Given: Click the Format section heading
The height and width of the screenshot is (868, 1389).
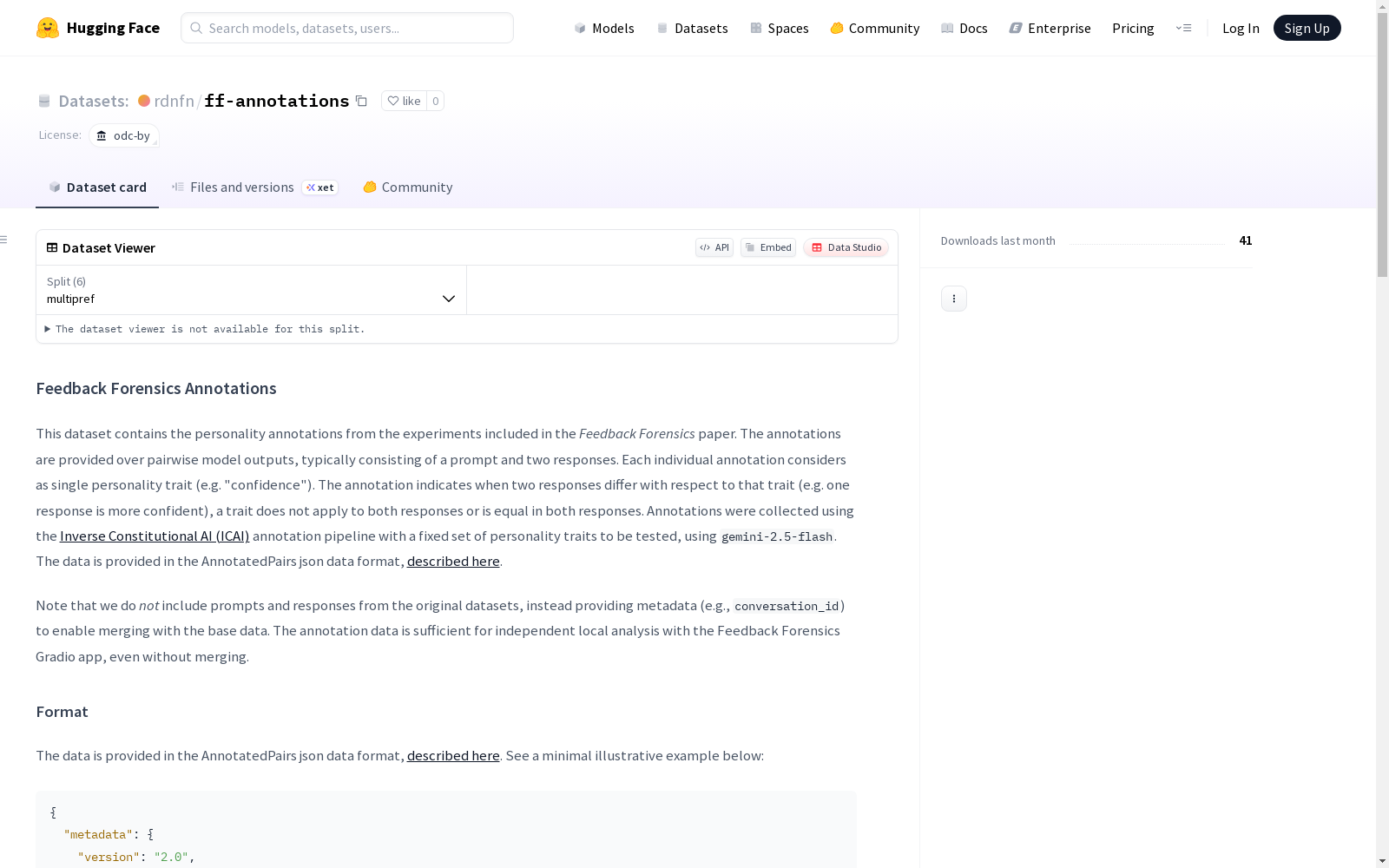Looking at the screenshot, I should coord(62,712).
